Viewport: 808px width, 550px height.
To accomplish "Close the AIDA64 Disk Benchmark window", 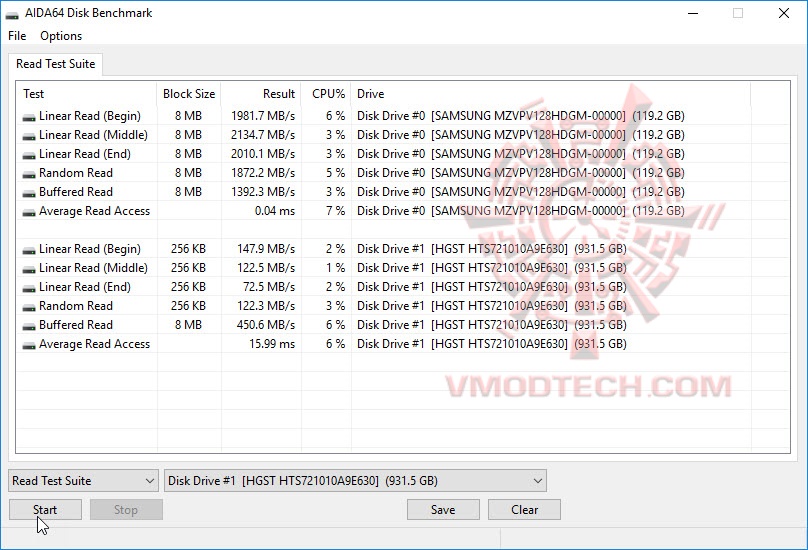I will pos(784,13).
